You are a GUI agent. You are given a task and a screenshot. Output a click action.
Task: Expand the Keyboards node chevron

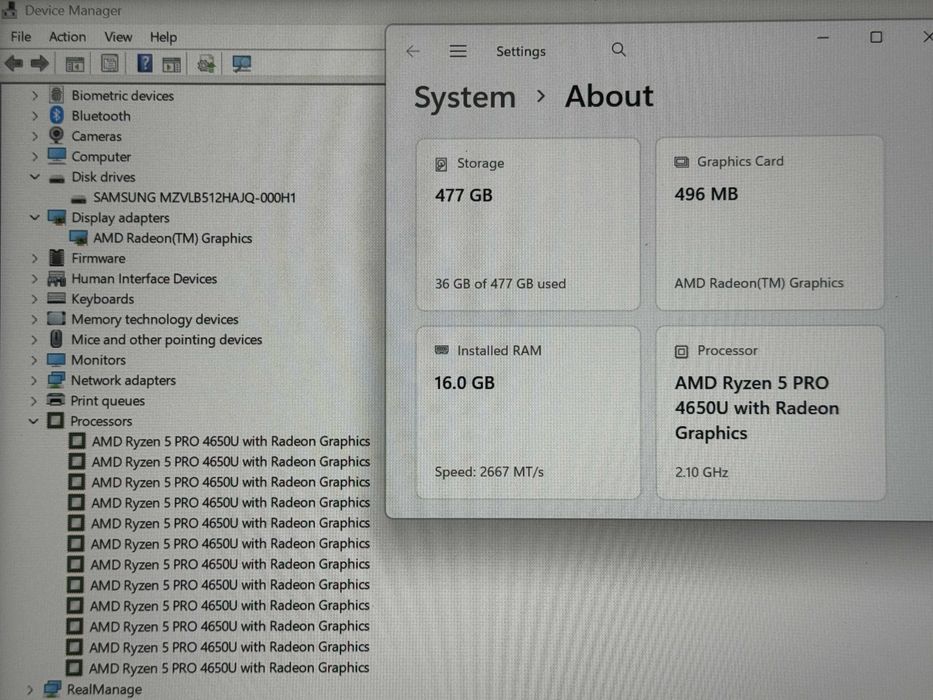34,299
